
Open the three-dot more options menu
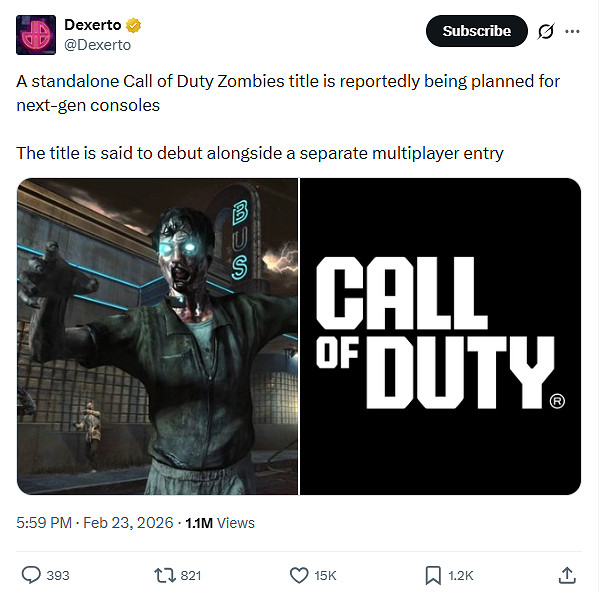click(572, 31)
